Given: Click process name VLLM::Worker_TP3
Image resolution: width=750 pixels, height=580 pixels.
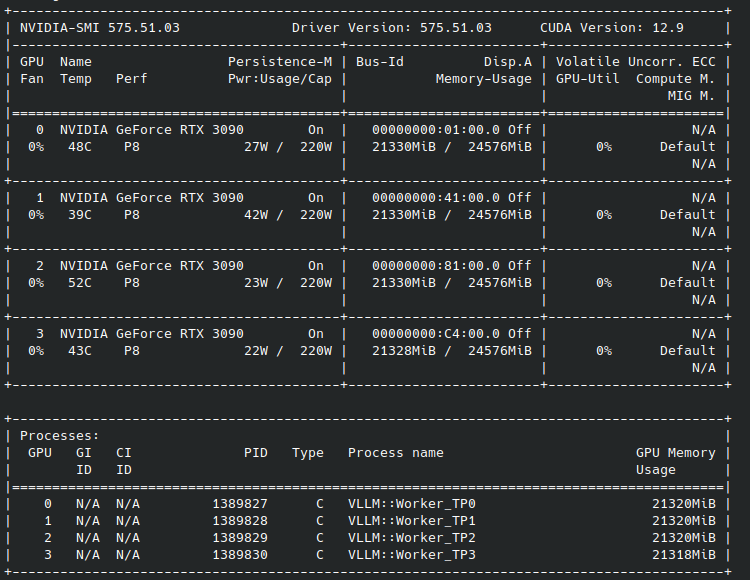Looking at the screenshot, I should (x=412, y=555).
